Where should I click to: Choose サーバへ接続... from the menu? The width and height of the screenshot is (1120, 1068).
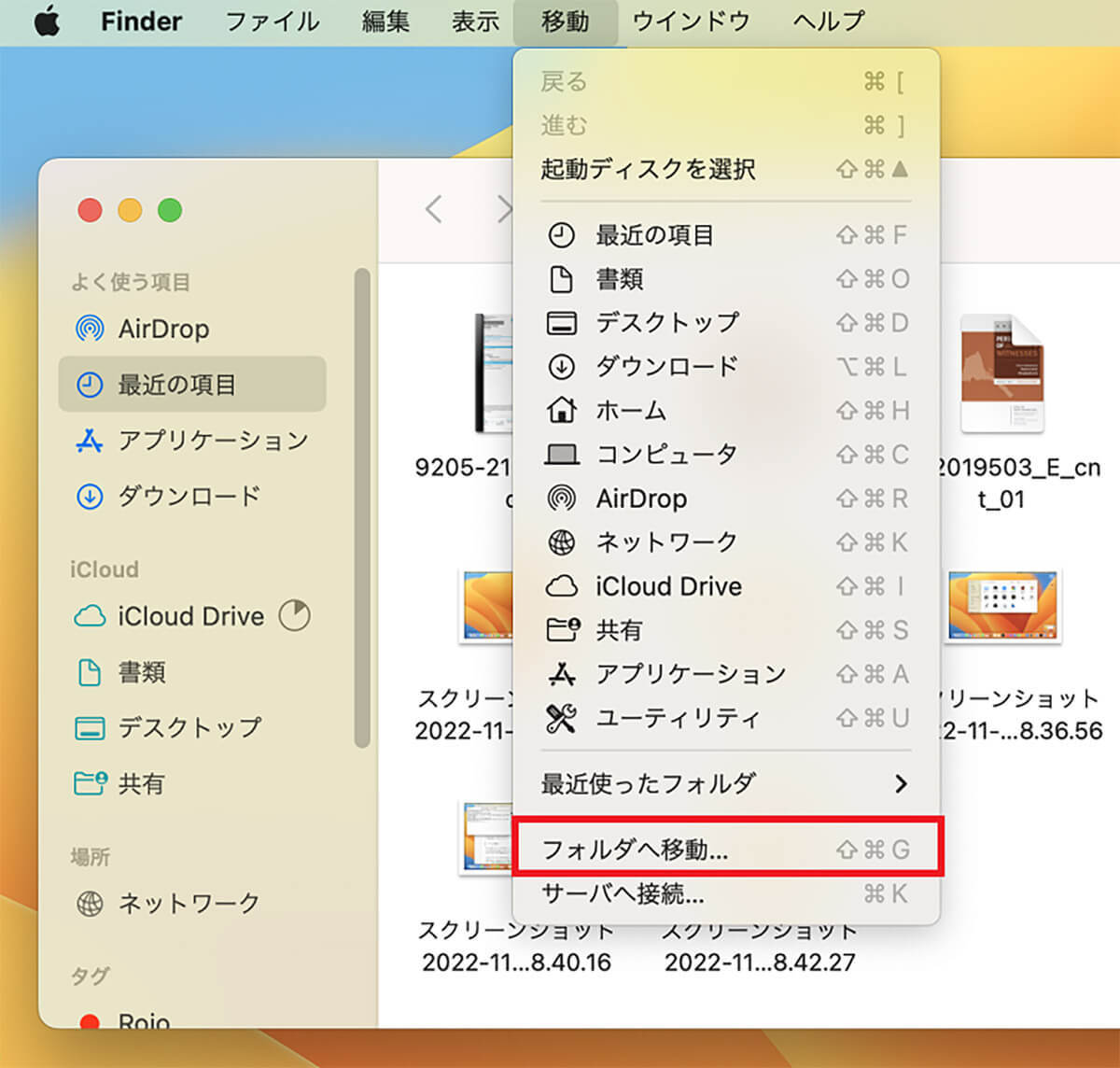[x=726, y=894]
